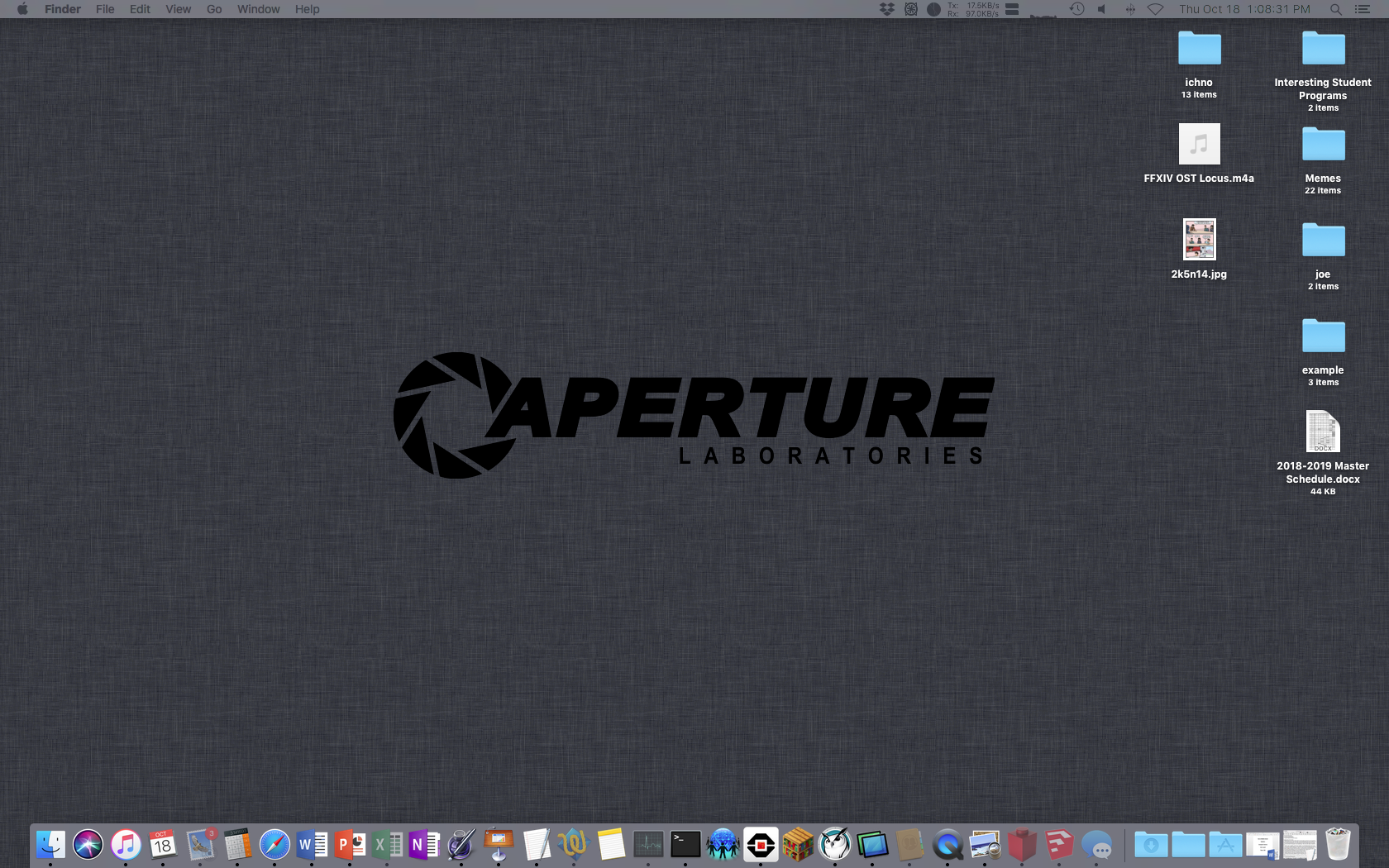The width and height of the screenshot is (1389, 868).
Task: Open the Safari browser
Action: coord(274,845)
